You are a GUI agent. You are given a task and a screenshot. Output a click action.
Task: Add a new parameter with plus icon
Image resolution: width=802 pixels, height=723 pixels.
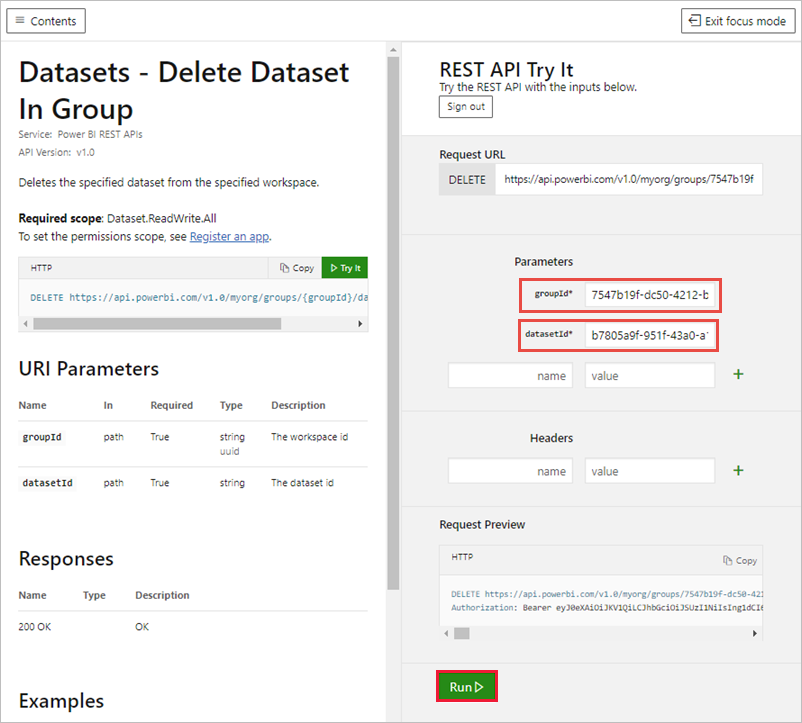(x=739, y=374)
